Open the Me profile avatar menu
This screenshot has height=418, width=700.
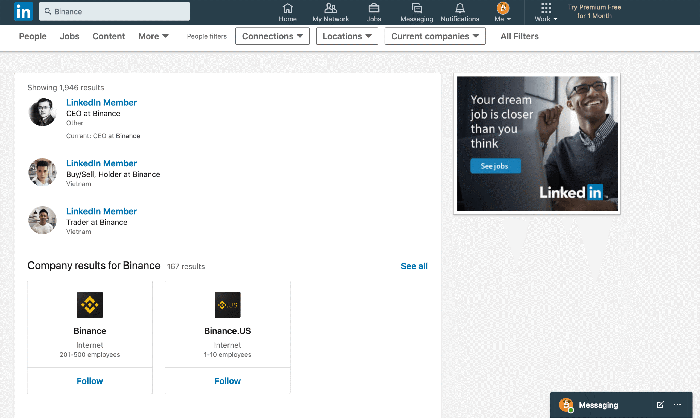pyautogui.click(x=503, y=12)
